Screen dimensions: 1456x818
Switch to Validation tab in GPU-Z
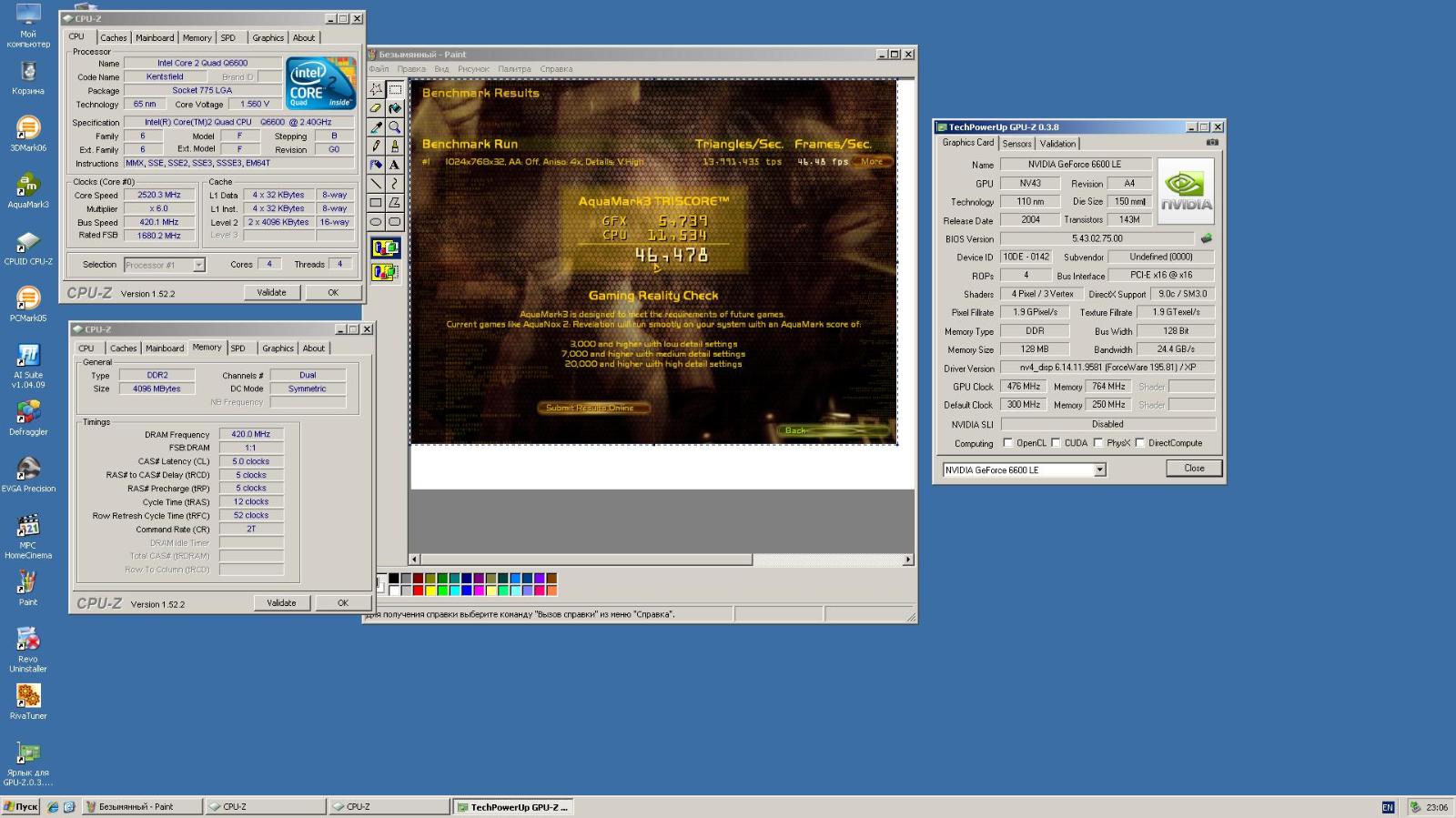1057,144
